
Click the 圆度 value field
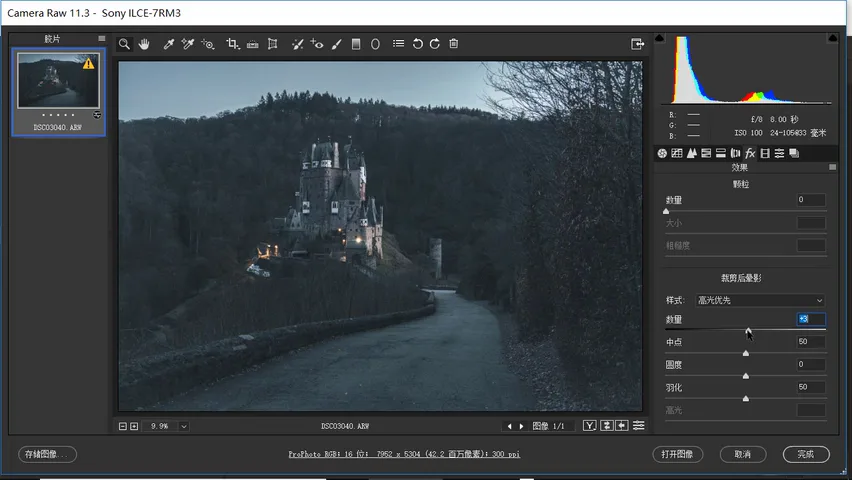click(811, 364)
